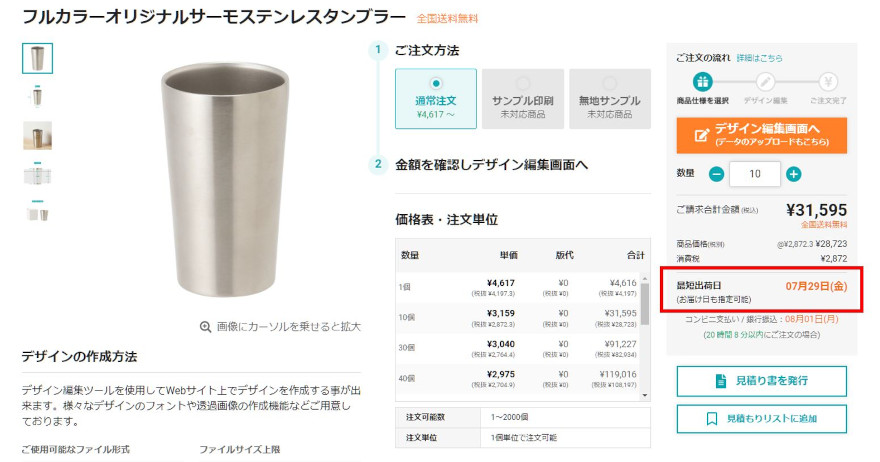The width and height of the screenshot is (880, 462).
Task: Click the quantity input field showing 10
Action: [755, 174]
